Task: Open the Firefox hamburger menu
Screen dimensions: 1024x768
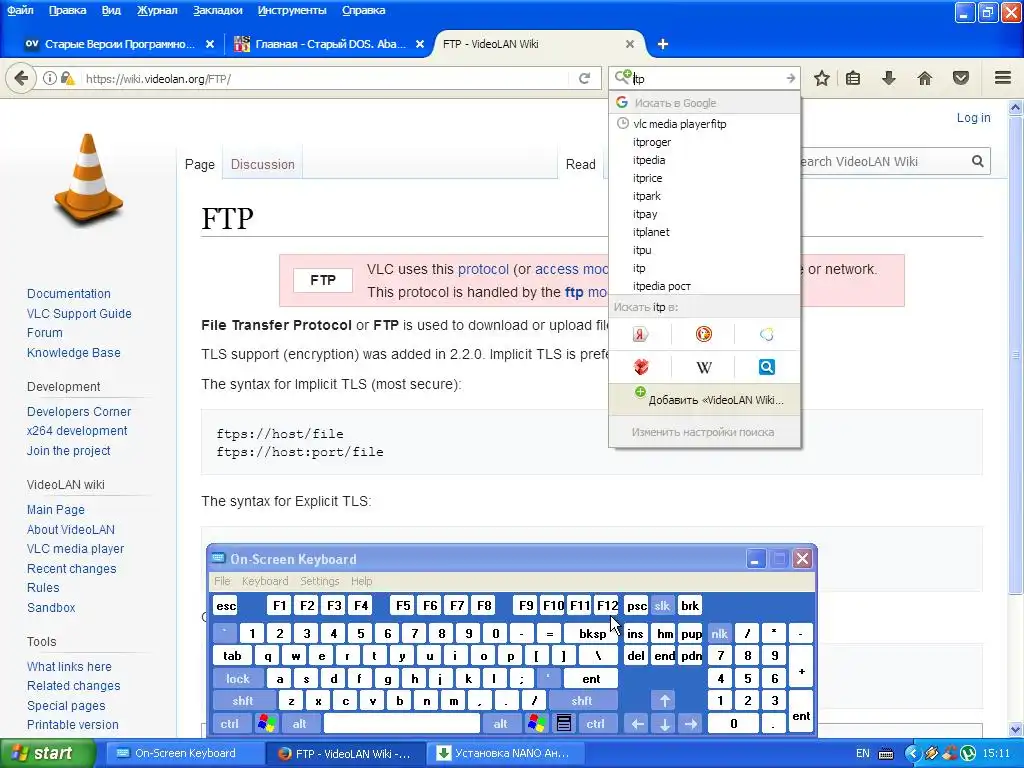Action: [x=1003, y=78]
